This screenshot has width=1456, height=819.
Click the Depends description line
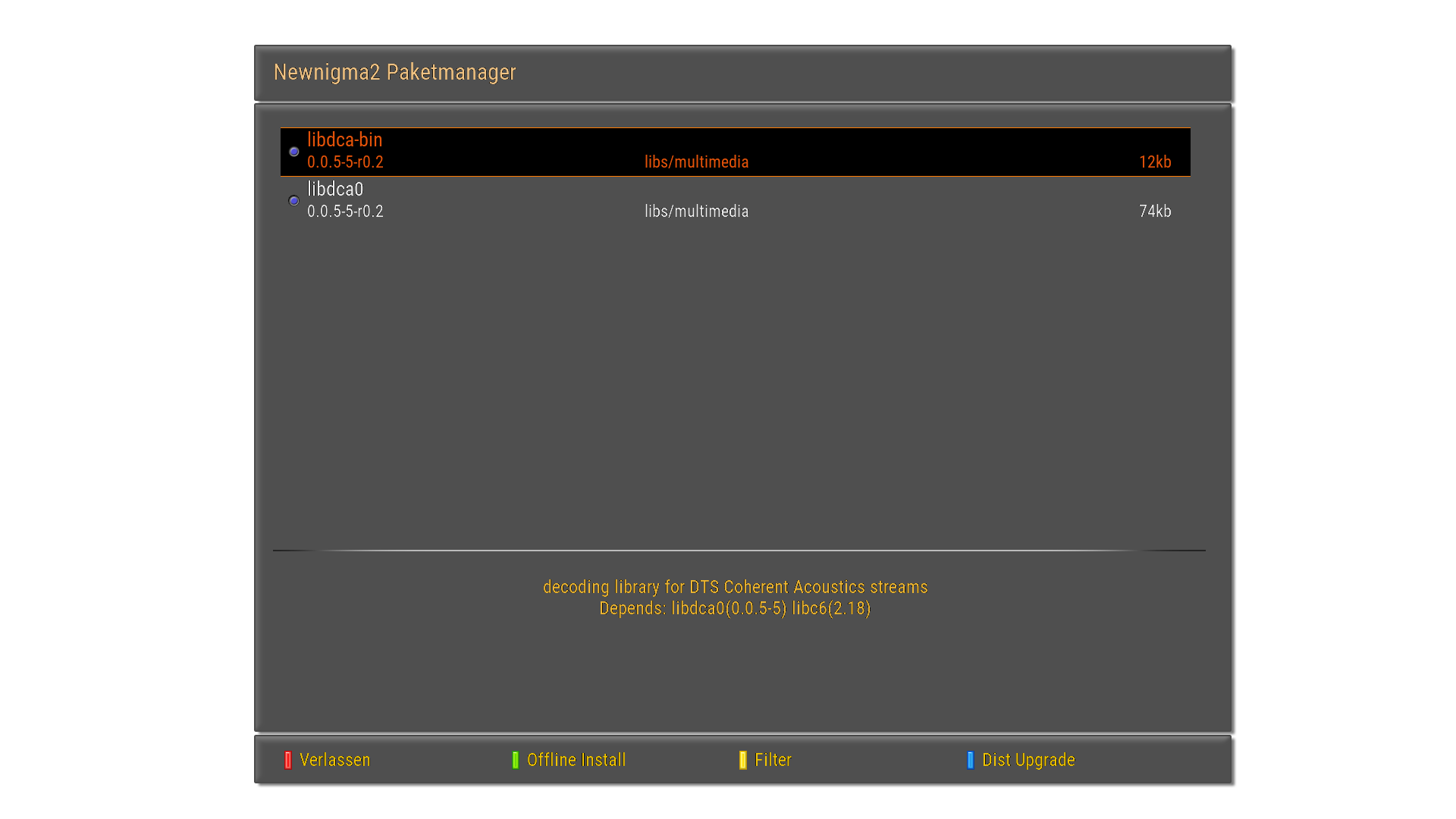(x=735, y=608)
